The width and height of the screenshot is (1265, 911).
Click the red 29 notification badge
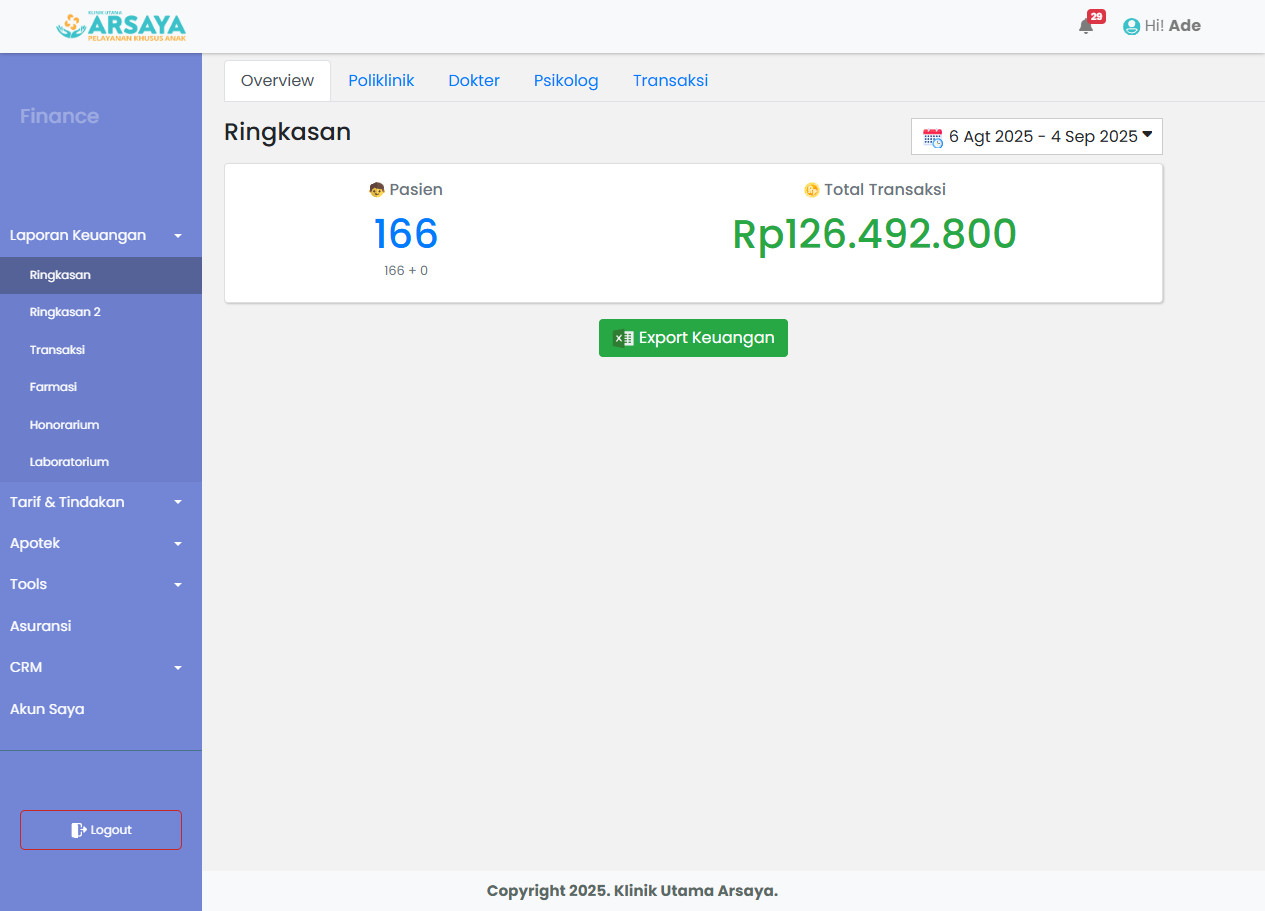click(x=1096, y=17)
